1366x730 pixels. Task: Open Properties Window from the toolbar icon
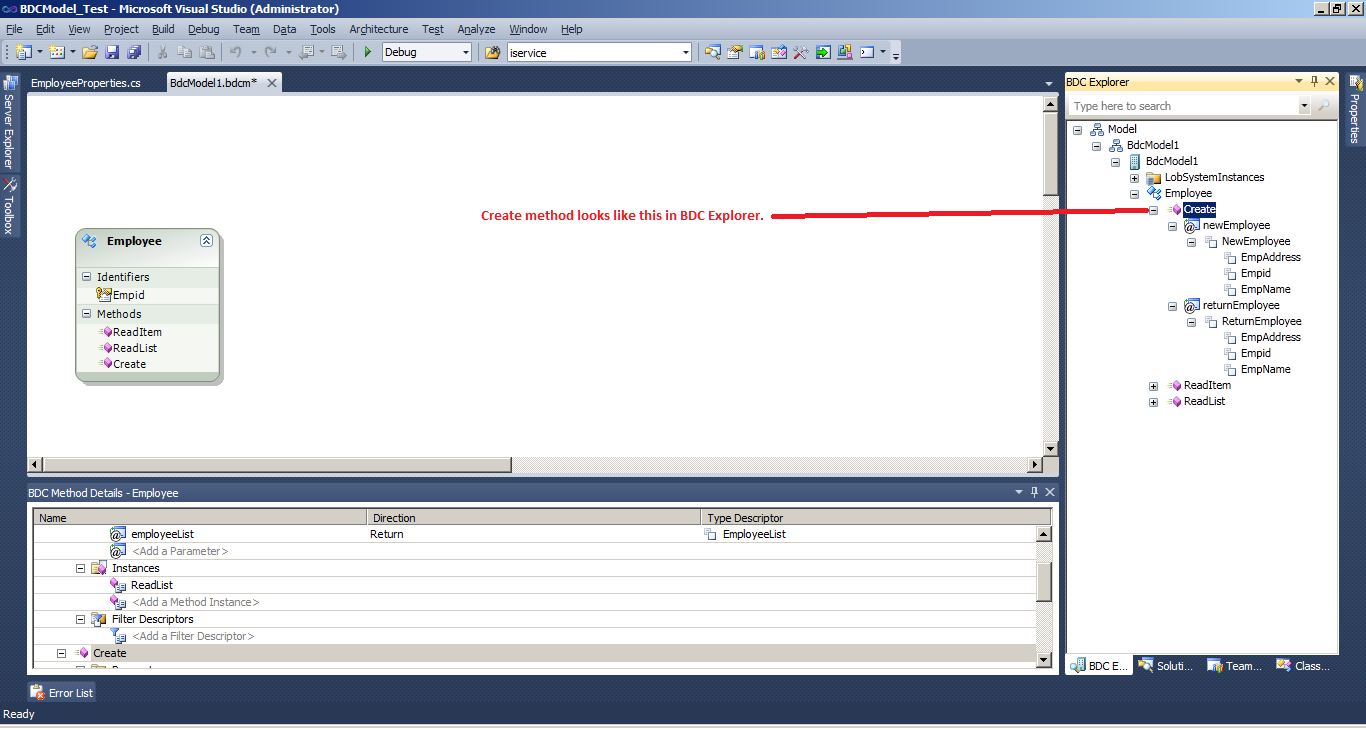click(735, 52)
